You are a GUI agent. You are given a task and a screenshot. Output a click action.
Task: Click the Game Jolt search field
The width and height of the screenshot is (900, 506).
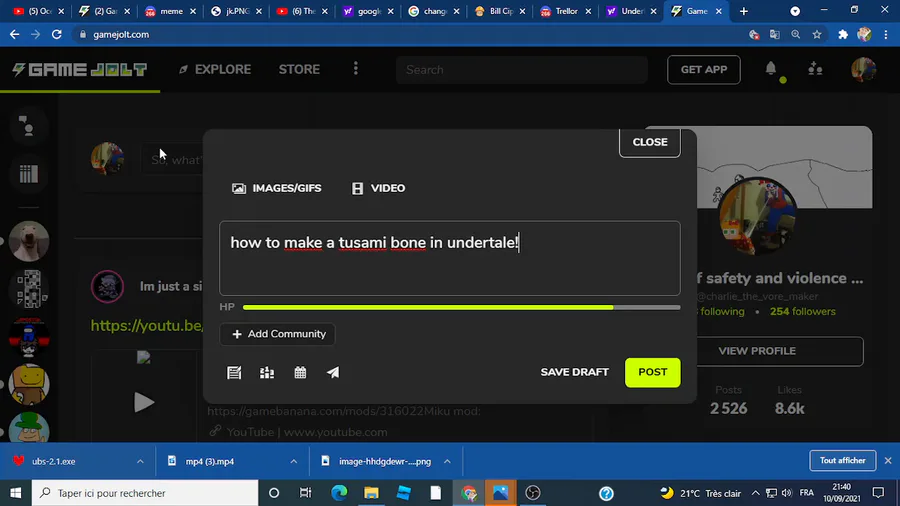pyautogui.click(x=522, y=69)
